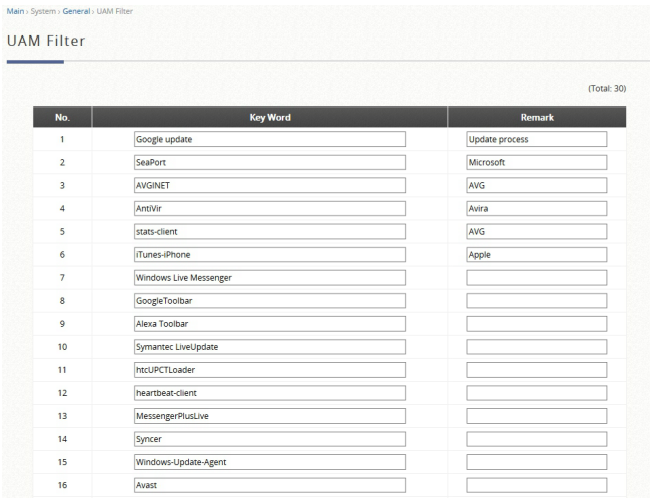Edit the AntiVir keyword field
This screenshot has width=650, height=498.
[270, 208]
